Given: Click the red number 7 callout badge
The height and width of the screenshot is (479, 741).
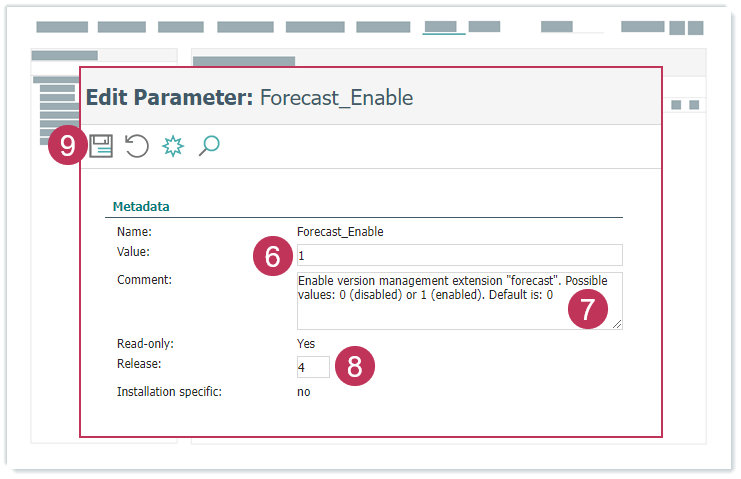Looking at the screenshot, I should [x=588, y=309].
